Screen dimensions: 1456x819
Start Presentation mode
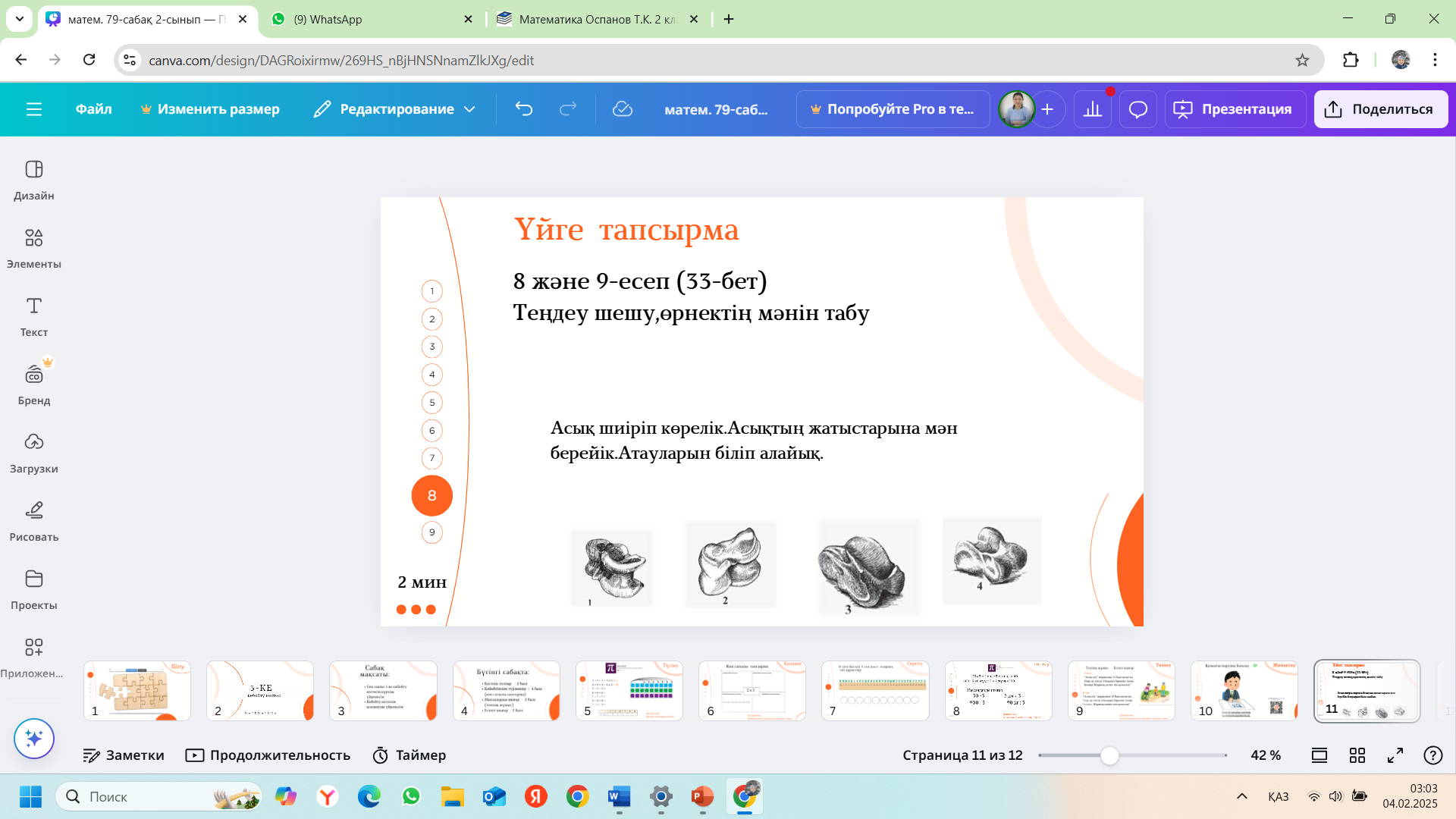(x=1234, y=109)
